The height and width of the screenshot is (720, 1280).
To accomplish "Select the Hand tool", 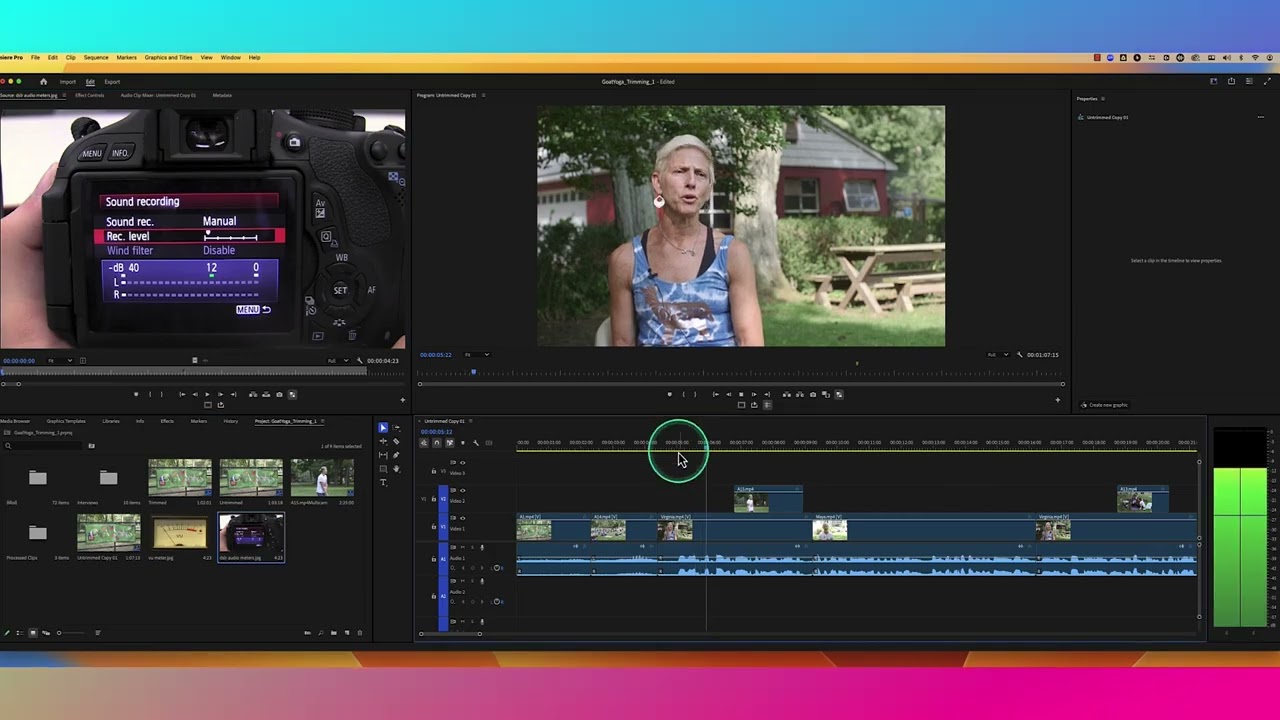I will coord(396,469).
